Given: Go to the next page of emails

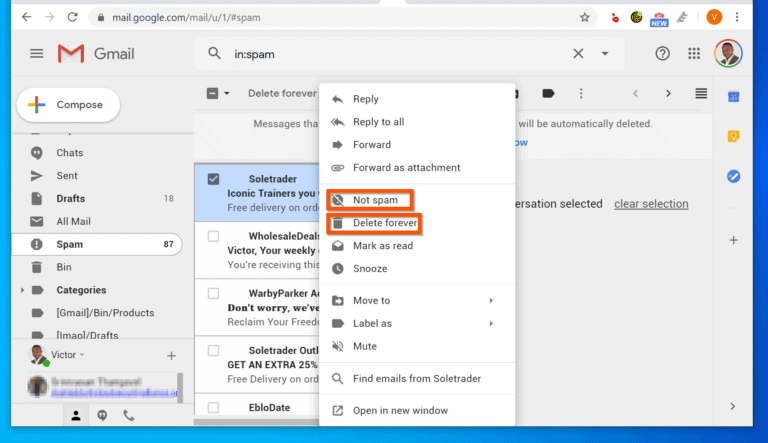Looking at the screenshot, I should pyautogui.click(x=668, y=93).
